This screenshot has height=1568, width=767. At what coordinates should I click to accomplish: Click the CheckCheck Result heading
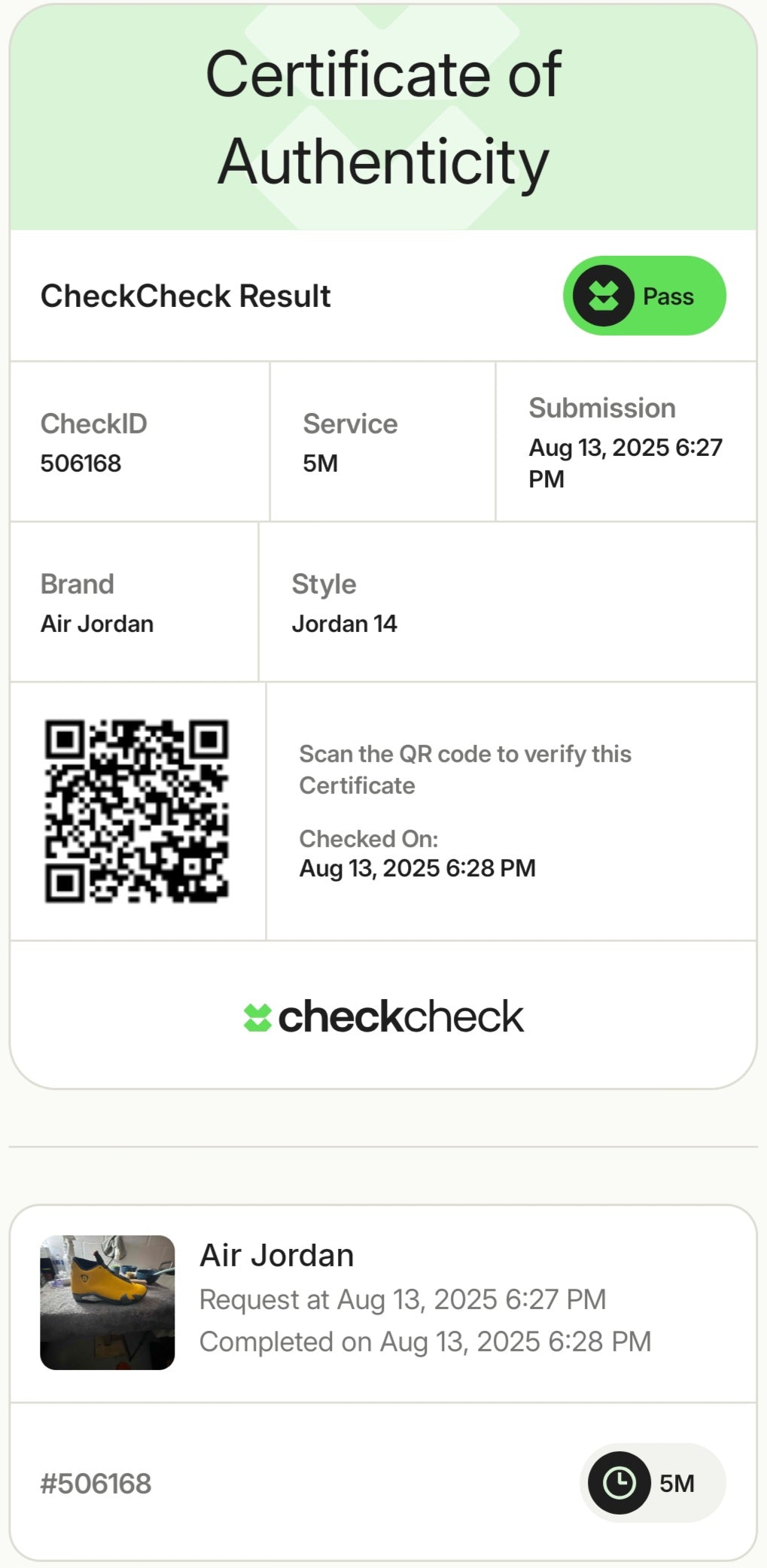[185, 296]
